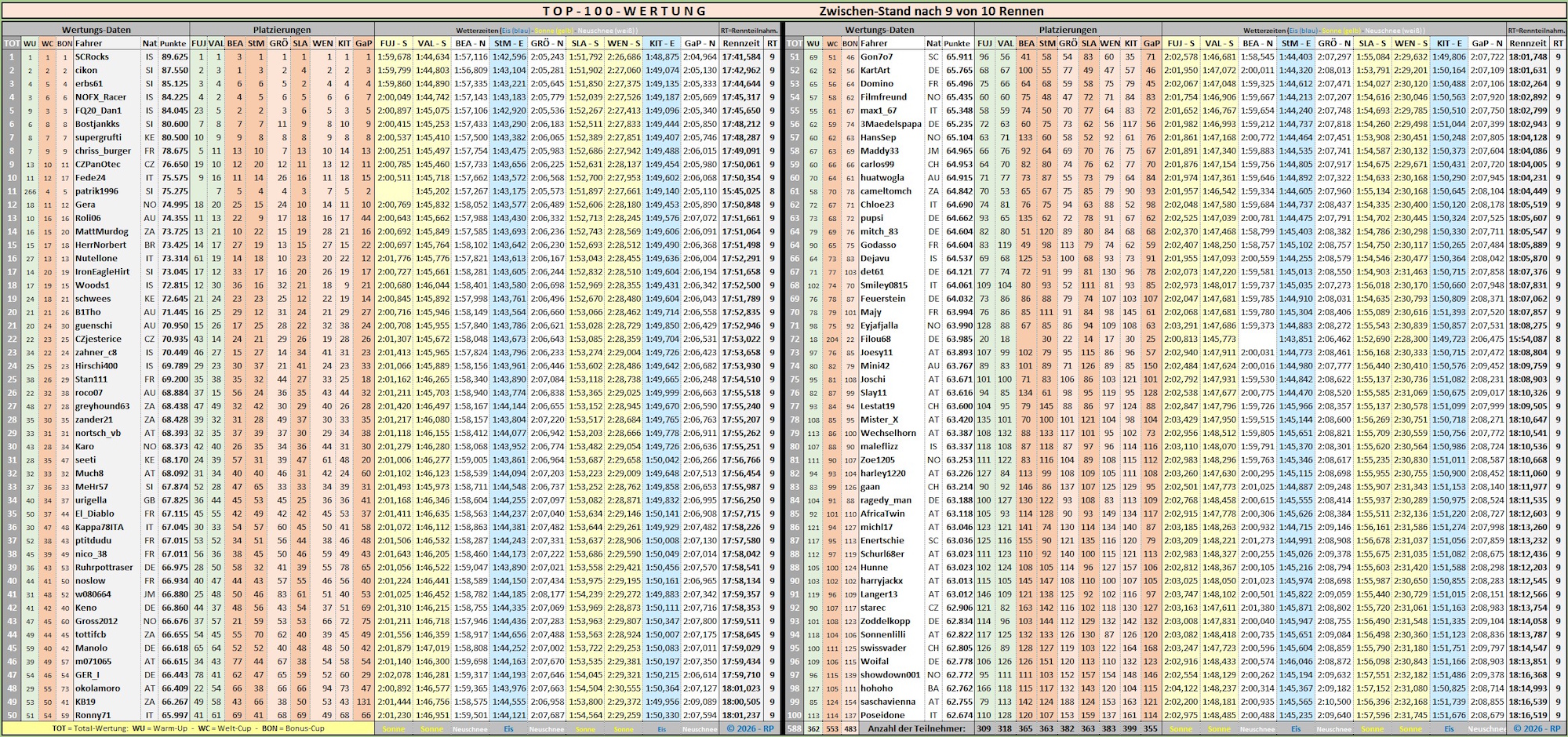
Task: Select the Wertungs-Daten header in the left table
Action: click(96, 30)
